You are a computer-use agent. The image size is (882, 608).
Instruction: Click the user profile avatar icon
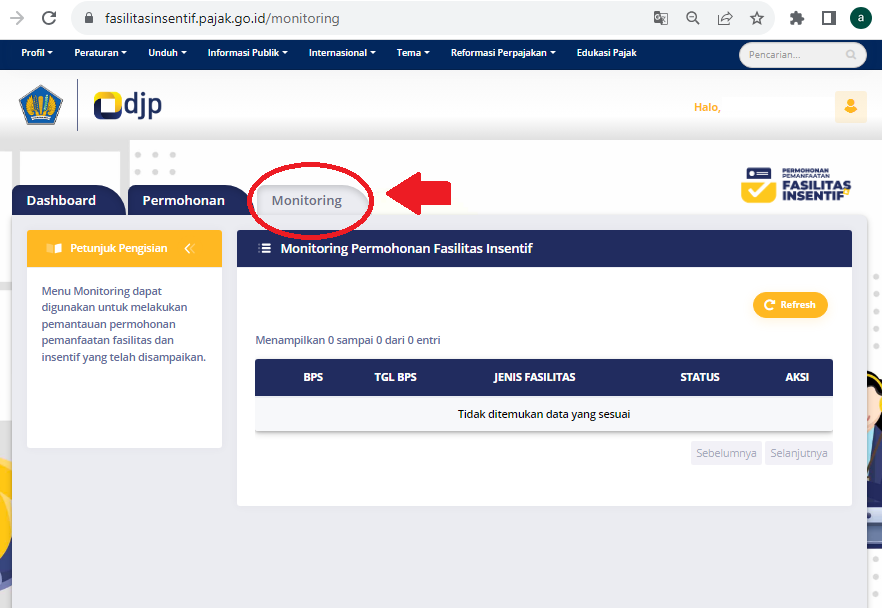tap(850, 106)
